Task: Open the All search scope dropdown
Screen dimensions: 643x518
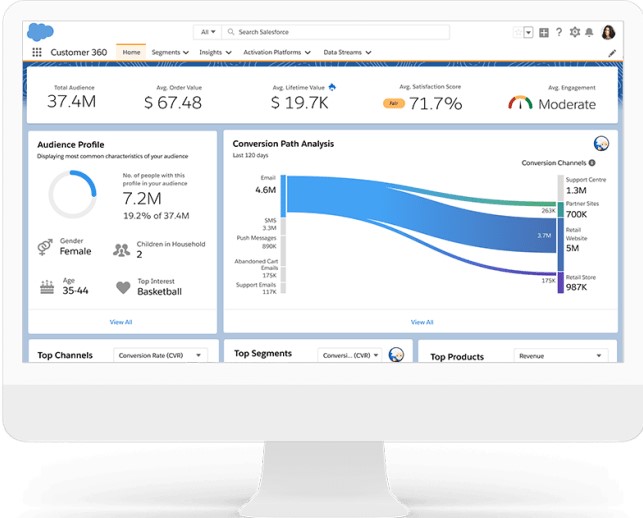Action: 207,32
